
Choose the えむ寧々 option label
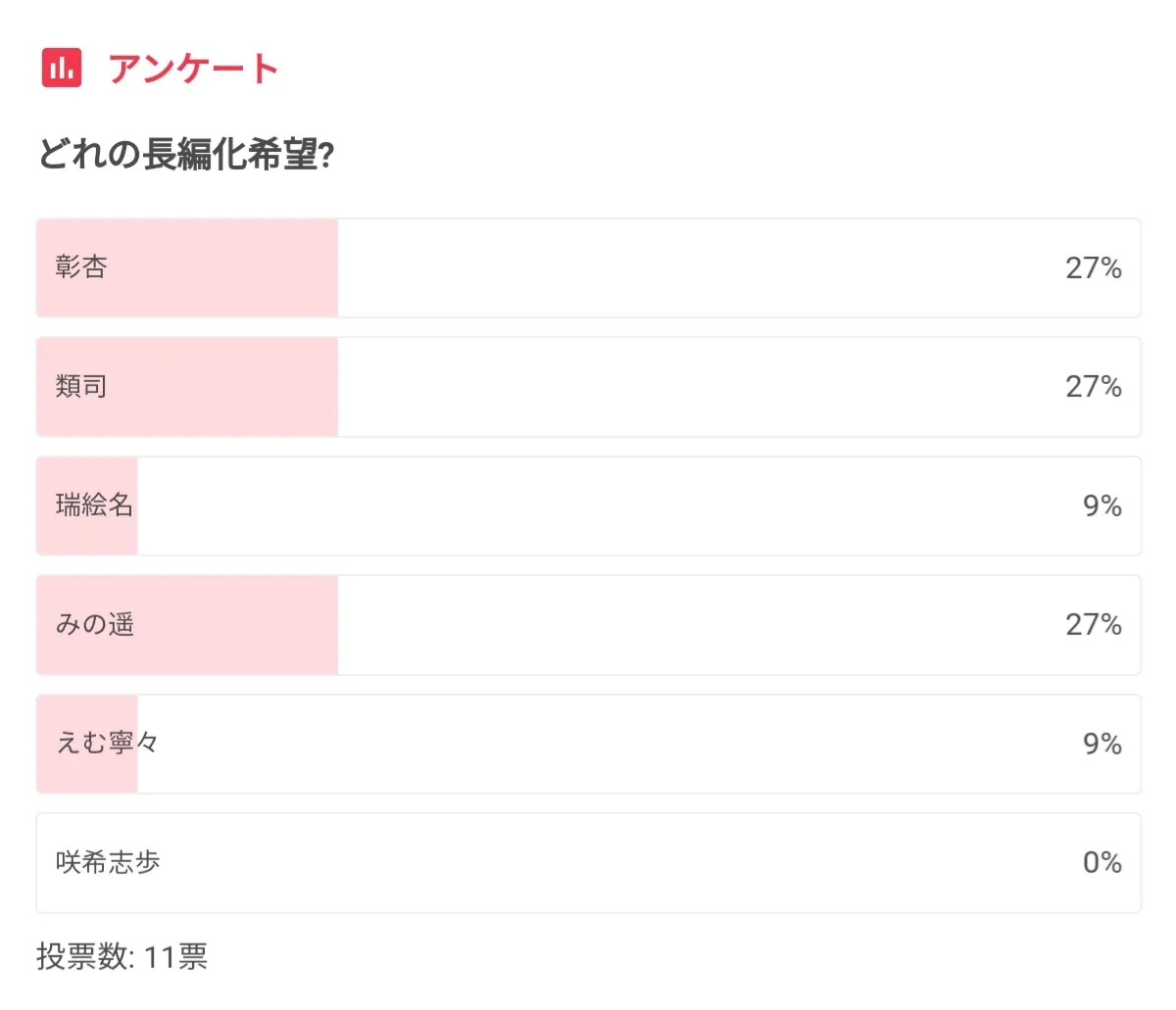107,744
